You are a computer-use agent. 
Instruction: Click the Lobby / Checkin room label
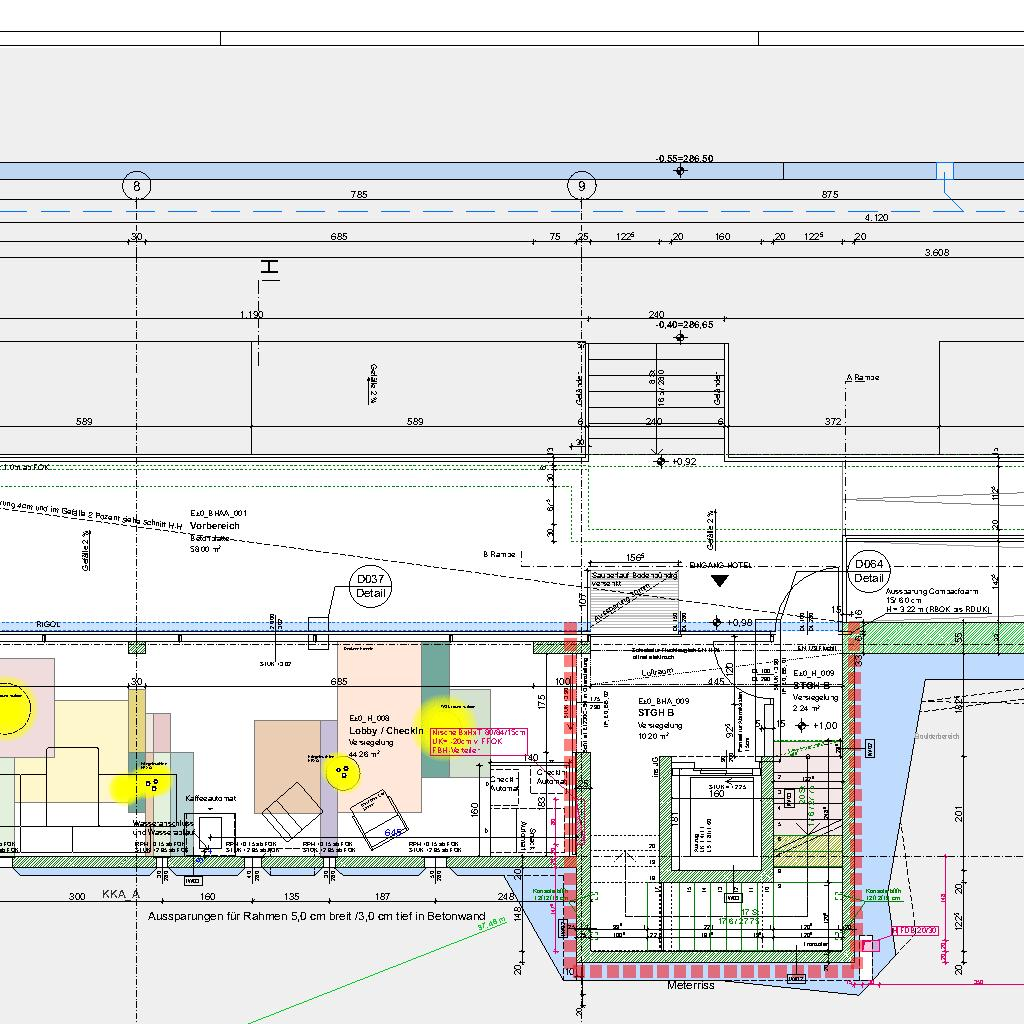click(386, 731)
